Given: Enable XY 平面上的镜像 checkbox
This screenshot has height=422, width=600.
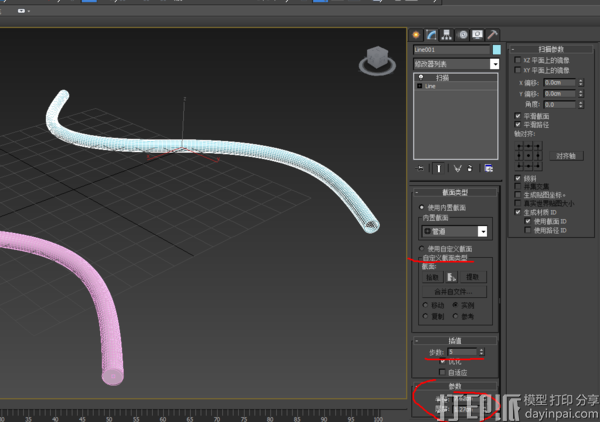Looking at the screenshot, I should point(518,70).
